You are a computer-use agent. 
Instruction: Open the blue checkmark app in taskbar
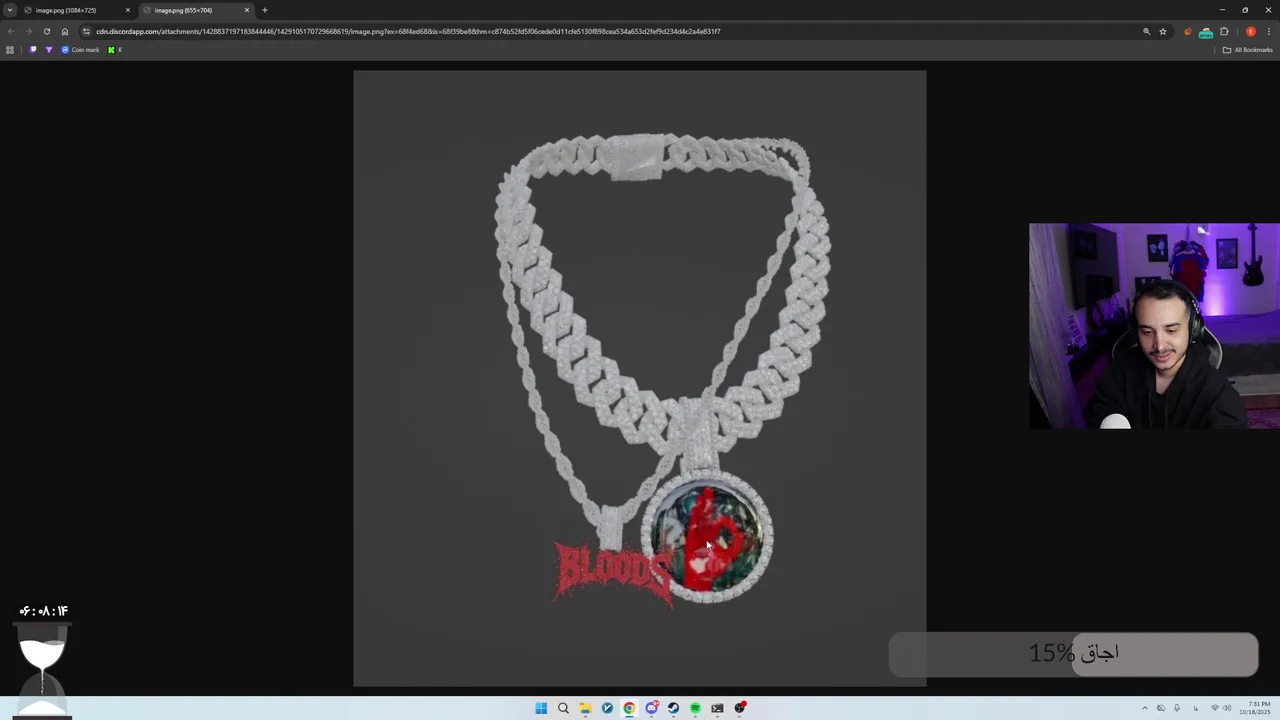point(607,708)
